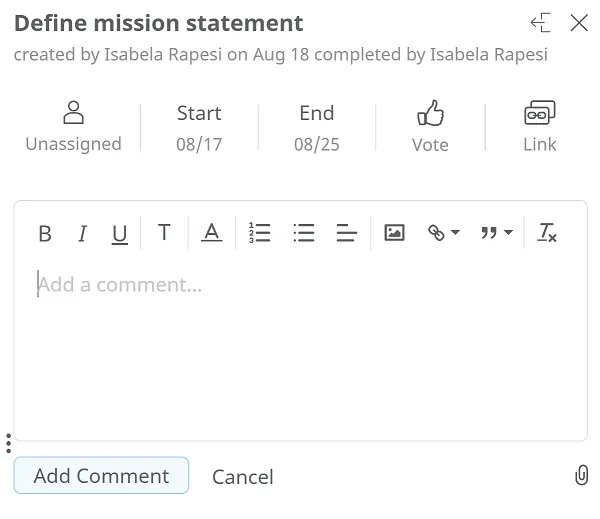Toggle underline text formatting
Viewport: 600px width, 519px height.
pyautogui.click(x=119, y=234)
